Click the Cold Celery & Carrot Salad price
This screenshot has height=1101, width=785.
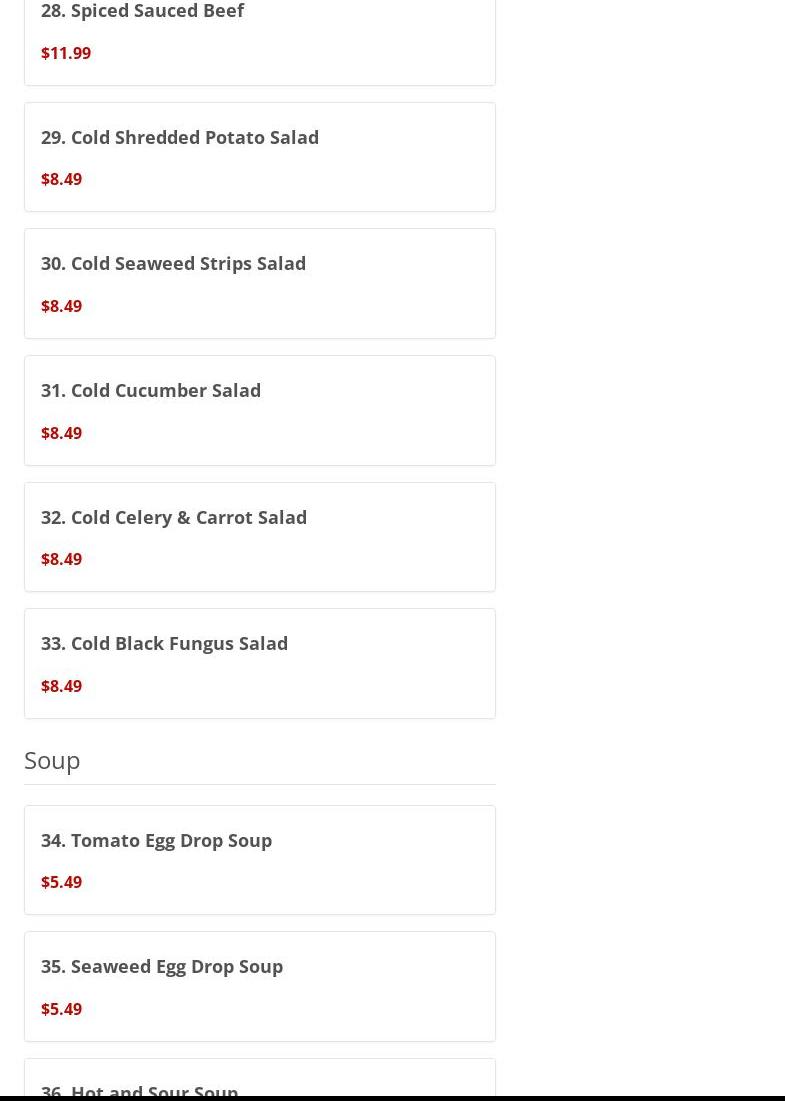coord(62,559)
